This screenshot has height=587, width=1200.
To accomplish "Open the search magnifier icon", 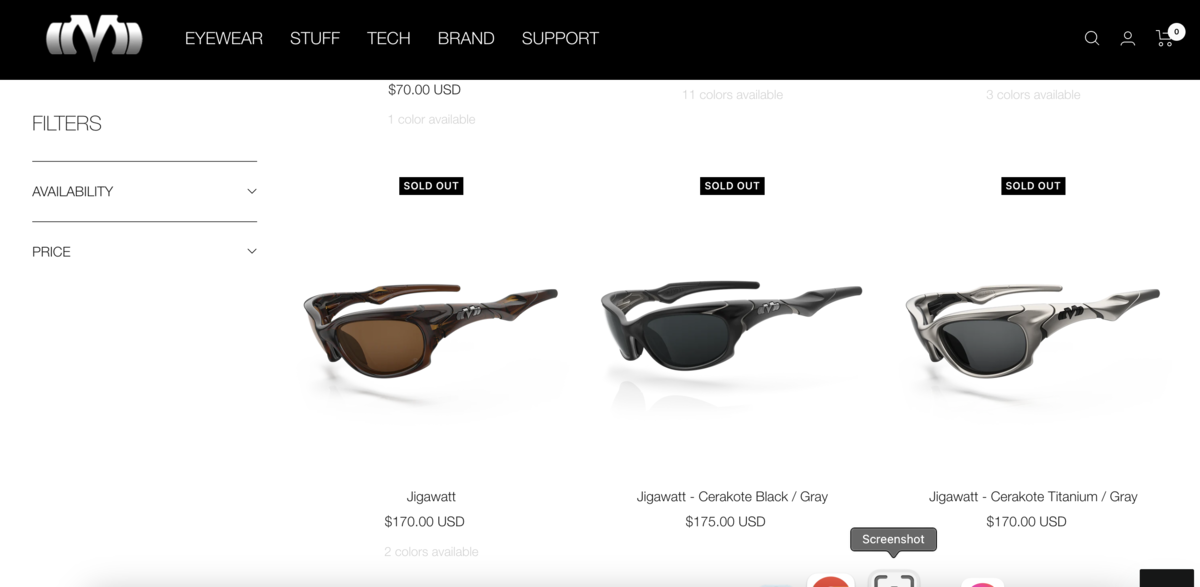I will 1092,38.
